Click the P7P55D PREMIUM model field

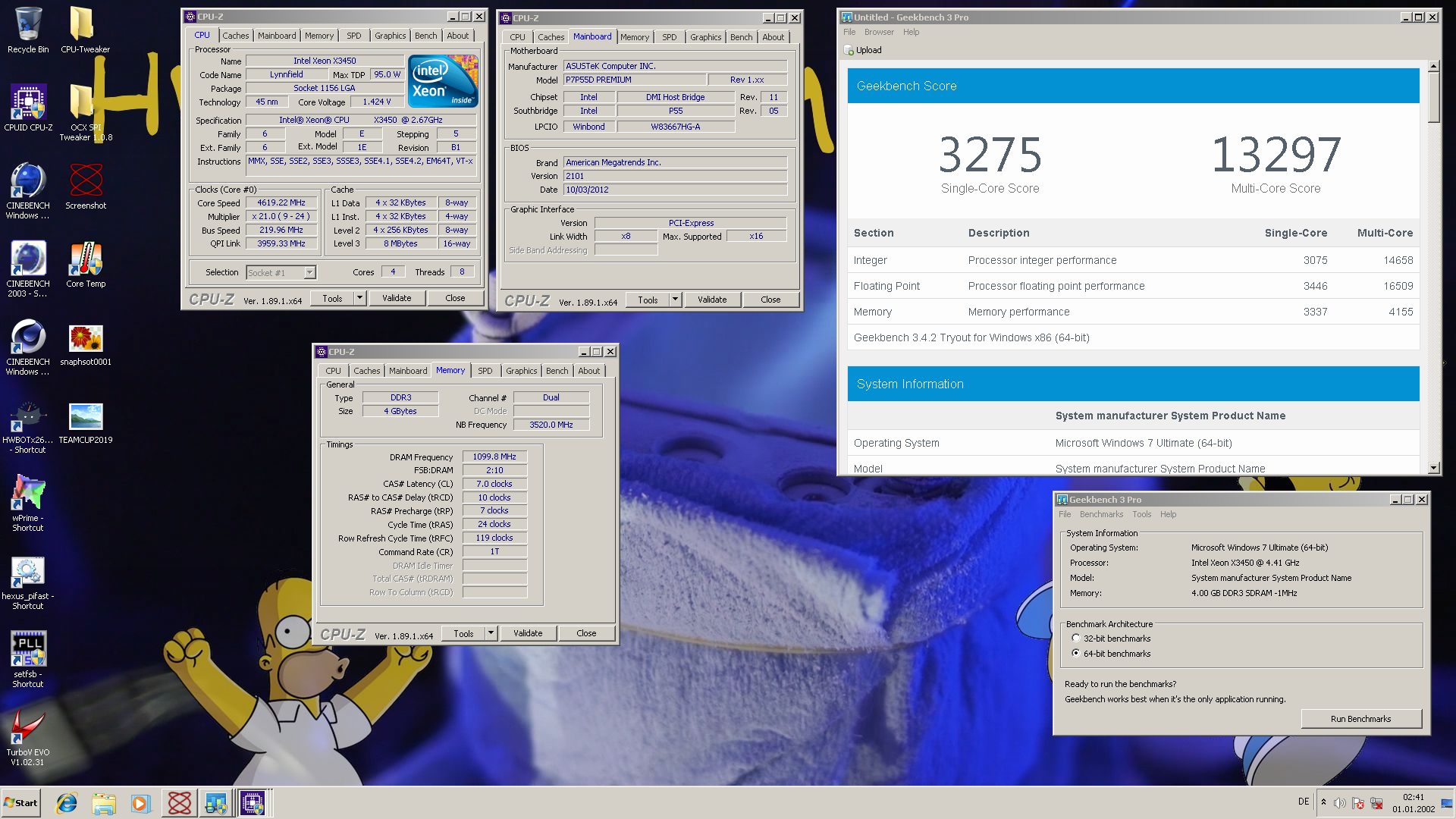634,80
